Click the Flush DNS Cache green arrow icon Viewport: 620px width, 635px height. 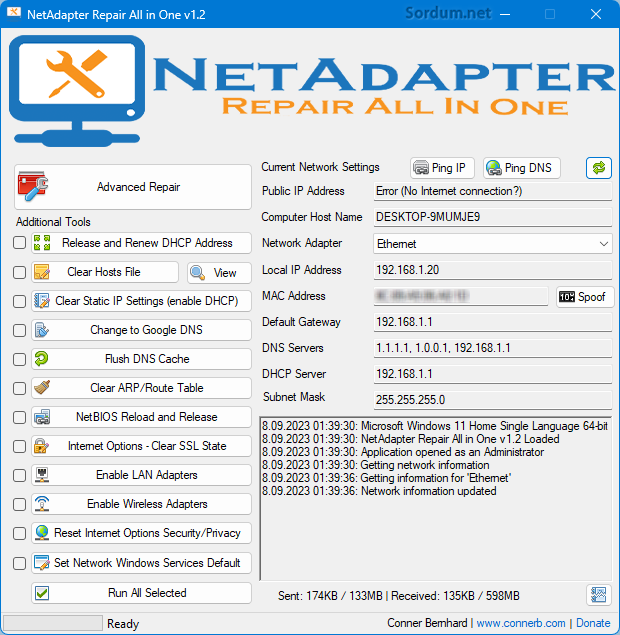pyautogui.click(x=42, y=359)
